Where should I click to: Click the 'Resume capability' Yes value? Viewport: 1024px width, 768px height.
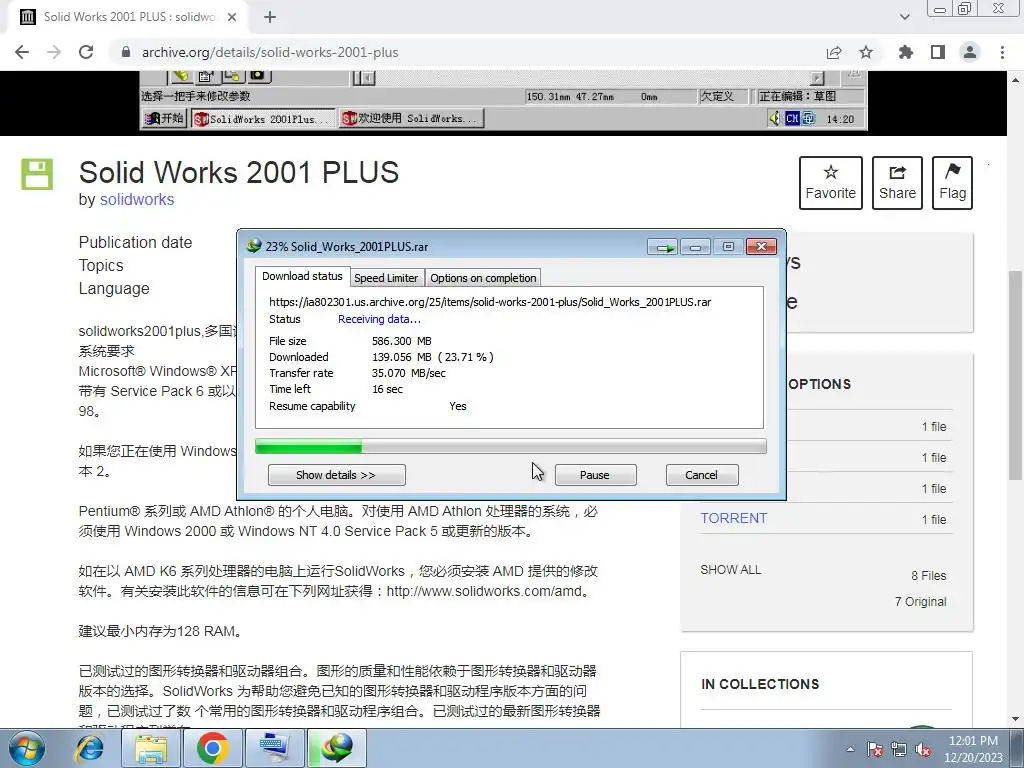tap(458, 406)
